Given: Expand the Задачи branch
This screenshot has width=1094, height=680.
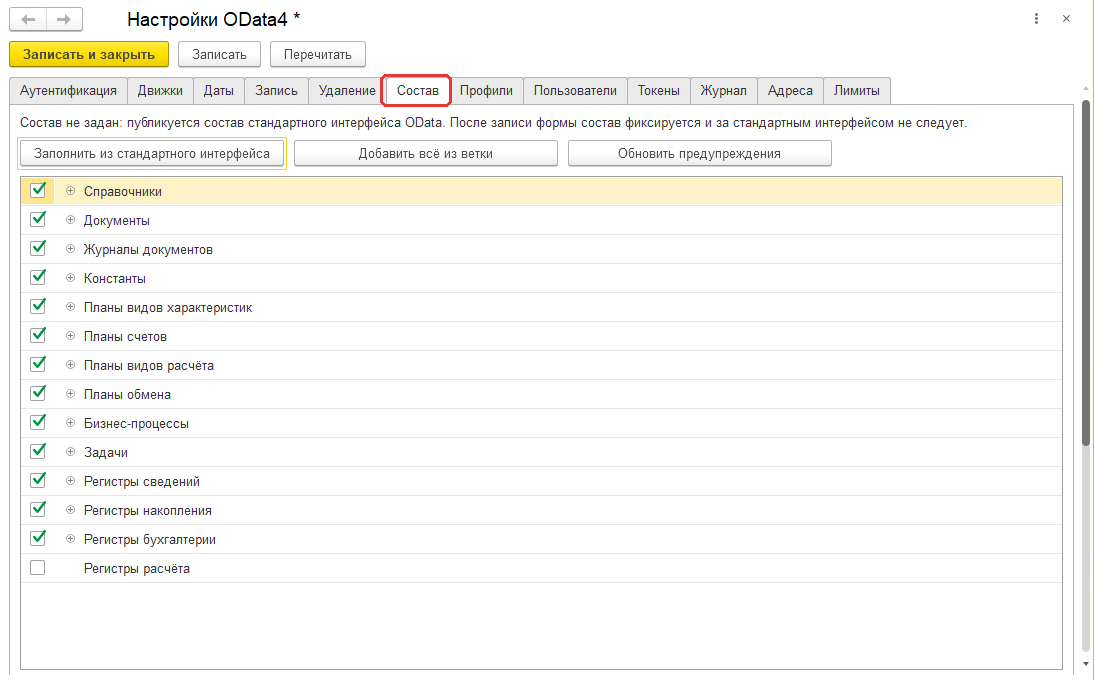Looking at the screenshot, I should click(x=70, y=452).
